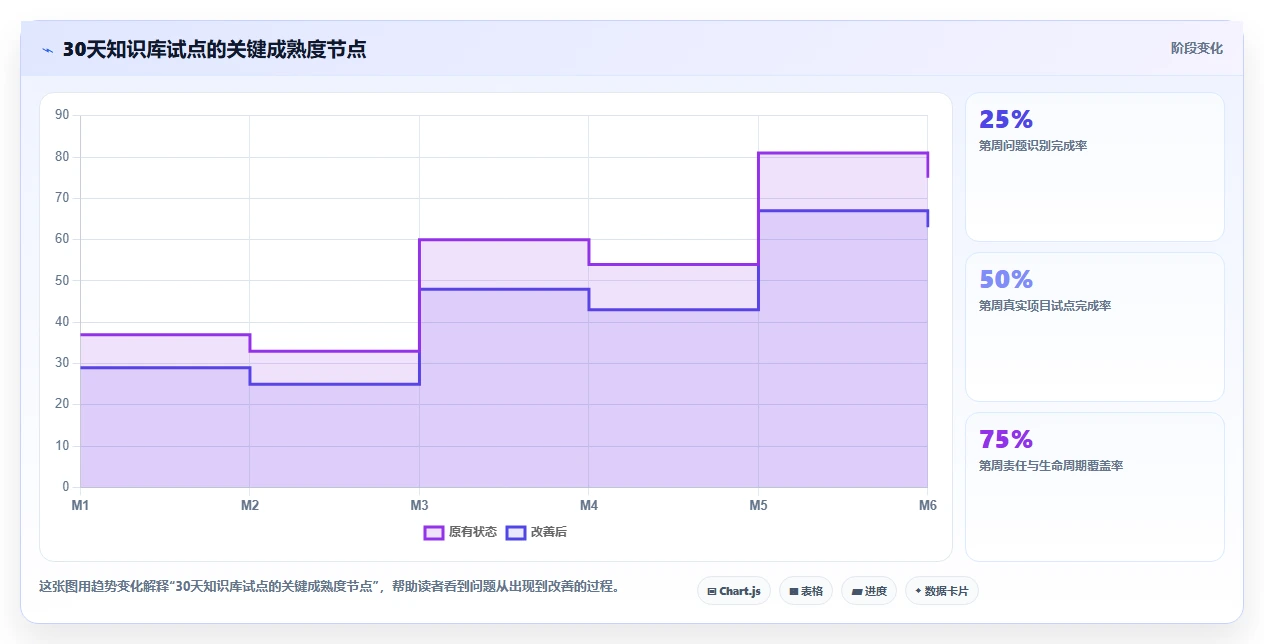
Task: Click the 第周责任与生命周期覆盖率 label
Action: pos(1051,466)
